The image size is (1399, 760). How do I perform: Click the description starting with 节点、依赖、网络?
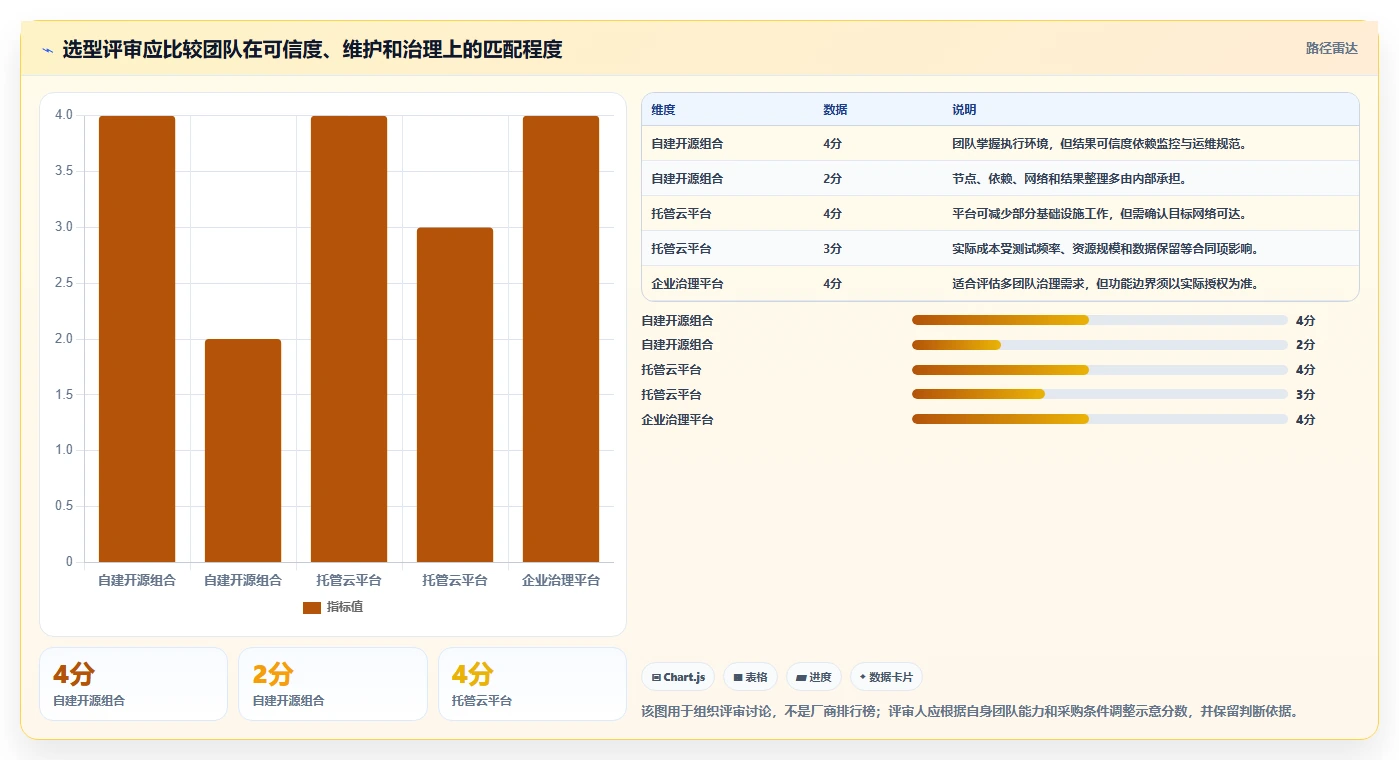pos(1069,179)
